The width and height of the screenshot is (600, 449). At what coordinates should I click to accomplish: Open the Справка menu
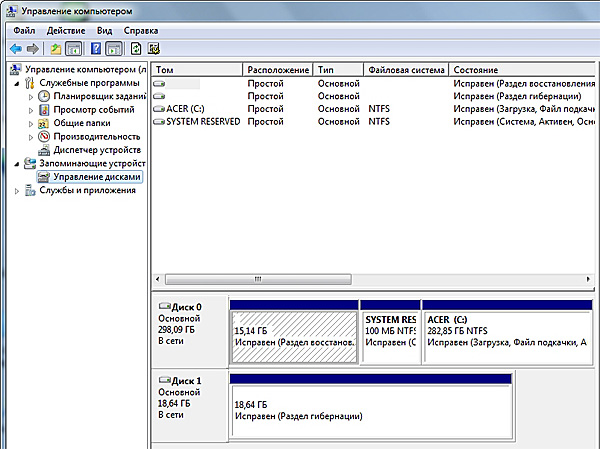point(140,30)
